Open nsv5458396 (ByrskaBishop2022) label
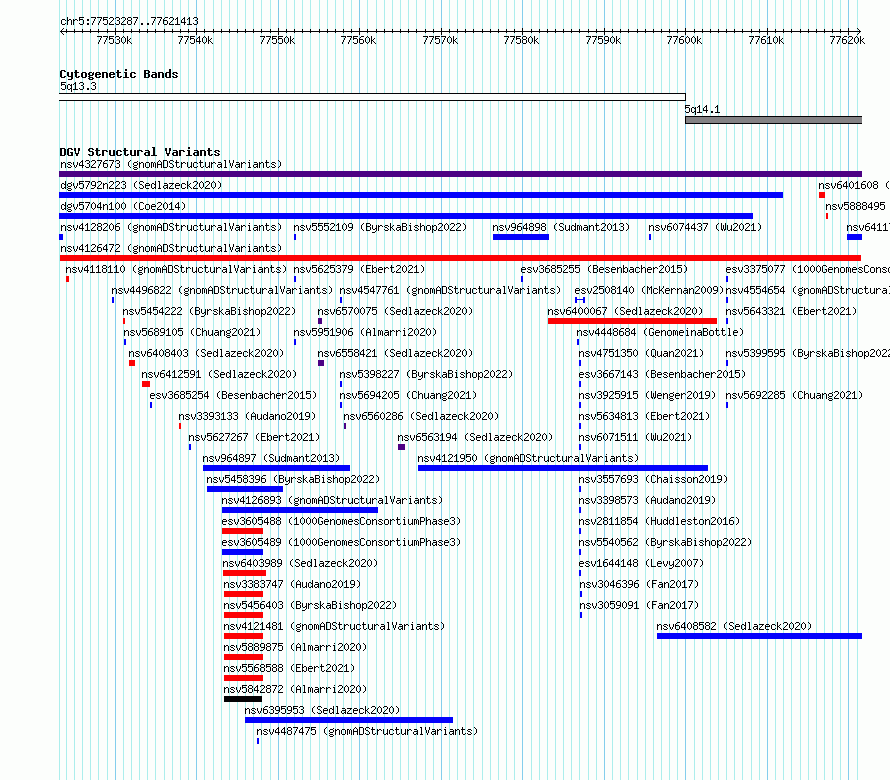 pos(293,479)
